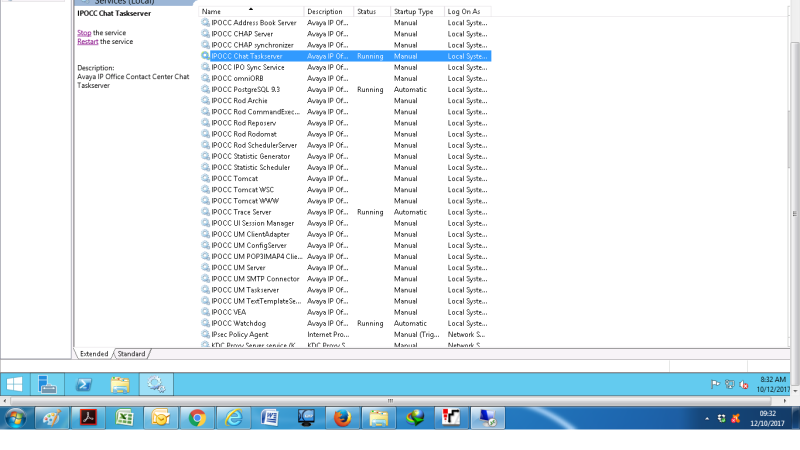Switch to the Standard tab
The width and height of the screenshot is (800, 450).
(131, 354)
